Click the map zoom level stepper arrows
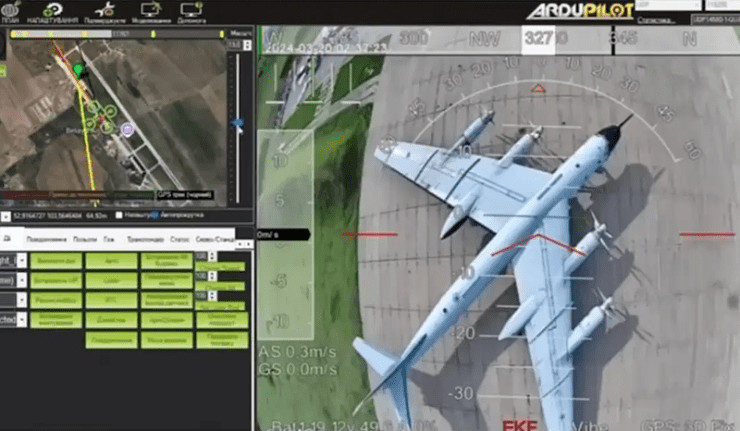740x431 pixels. click(248, 43)
